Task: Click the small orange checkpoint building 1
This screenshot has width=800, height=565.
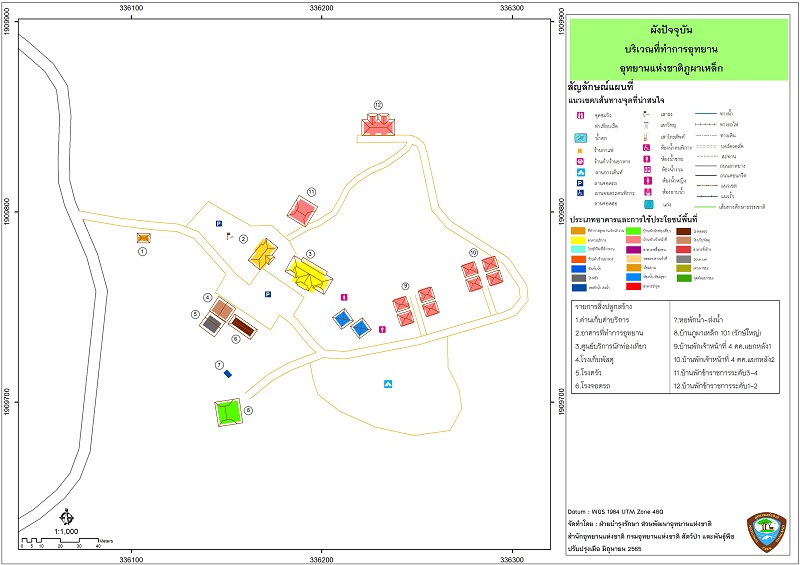Action: (144, 238)
